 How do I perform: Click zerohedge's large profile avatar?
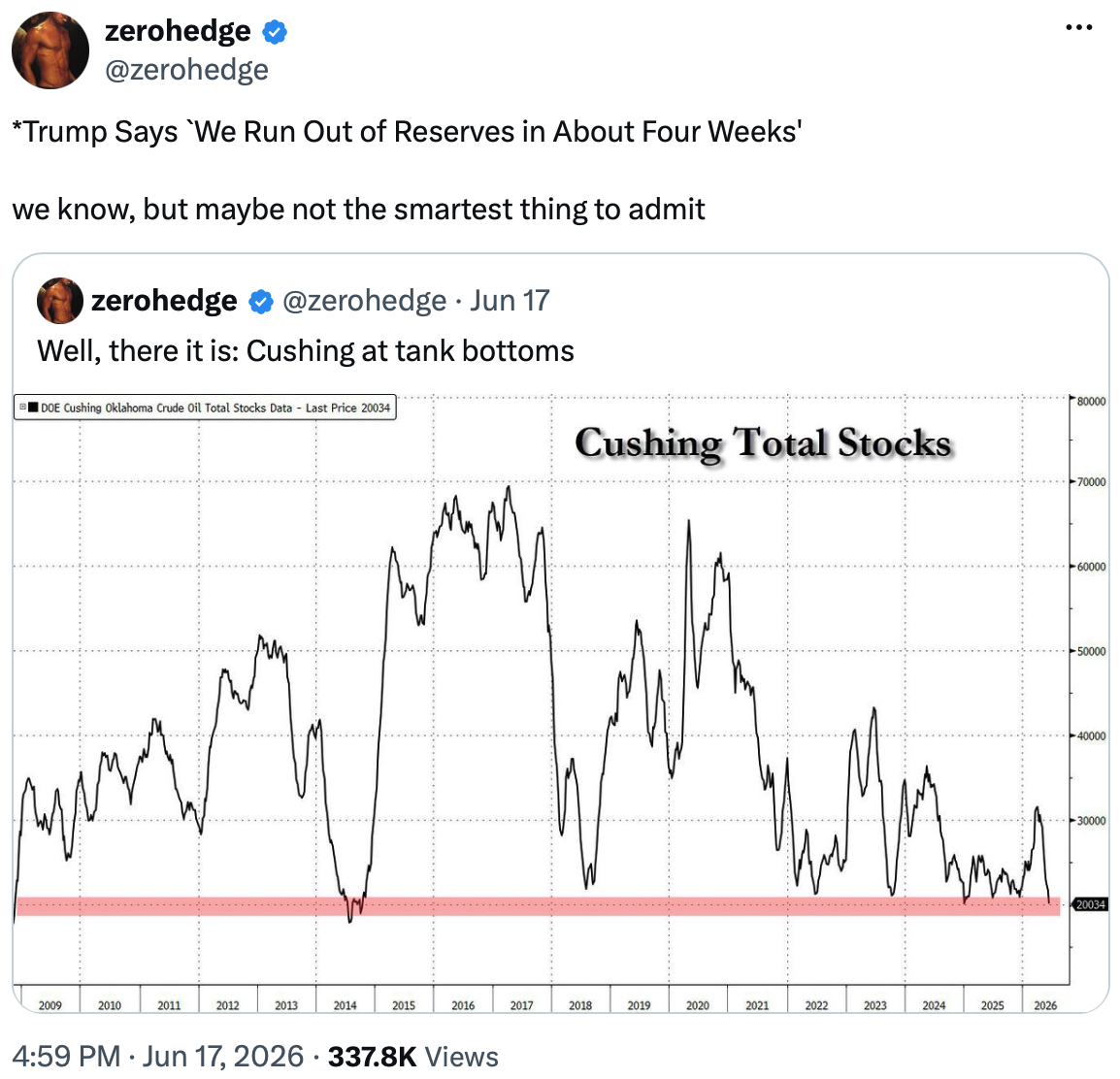pyautogui.click(x=50, y=50)
